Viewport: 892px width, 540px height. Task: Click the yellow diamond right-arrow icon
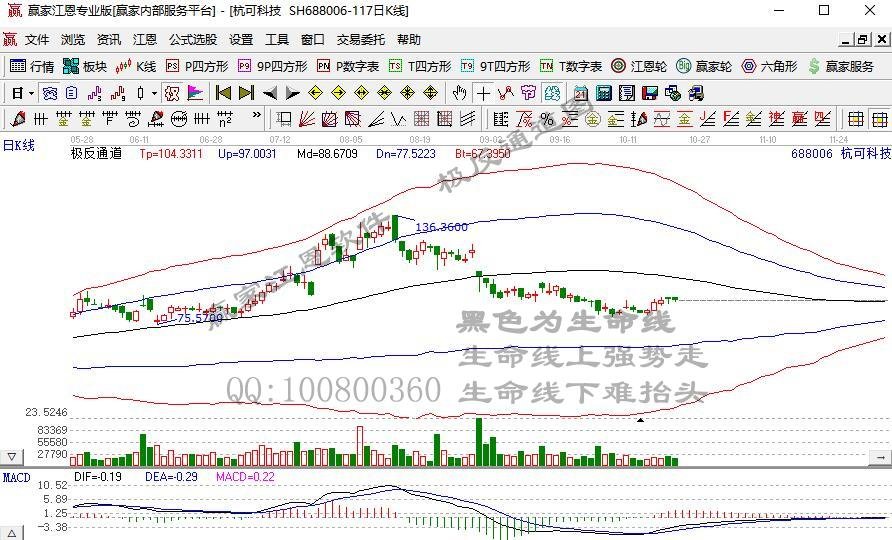[x=338, y=93]
